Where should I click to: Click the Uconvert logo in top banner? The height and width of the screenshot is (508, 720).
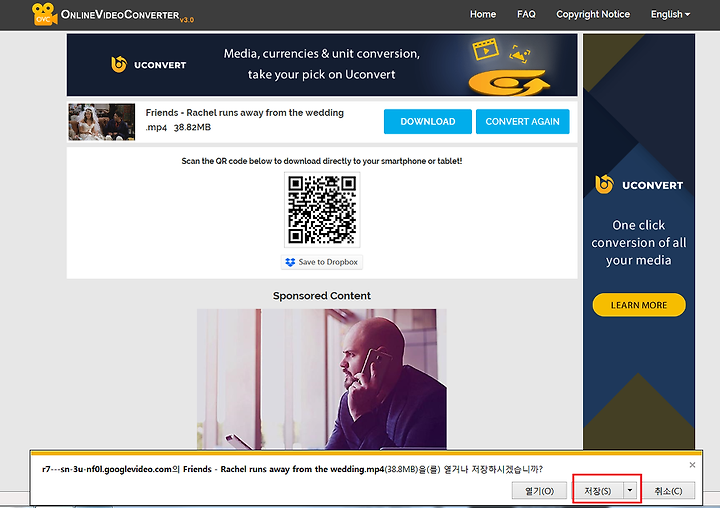tap(149, 65)
